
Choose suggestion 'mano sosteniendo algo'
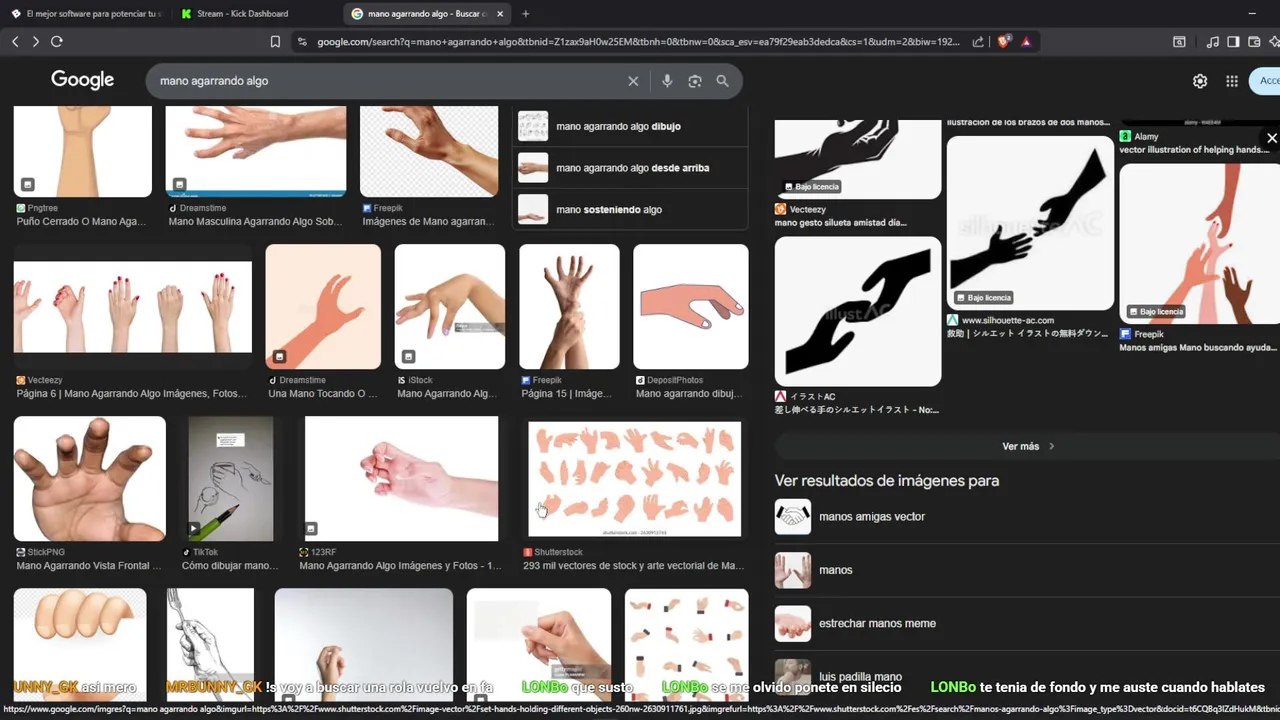click(630, 209)
